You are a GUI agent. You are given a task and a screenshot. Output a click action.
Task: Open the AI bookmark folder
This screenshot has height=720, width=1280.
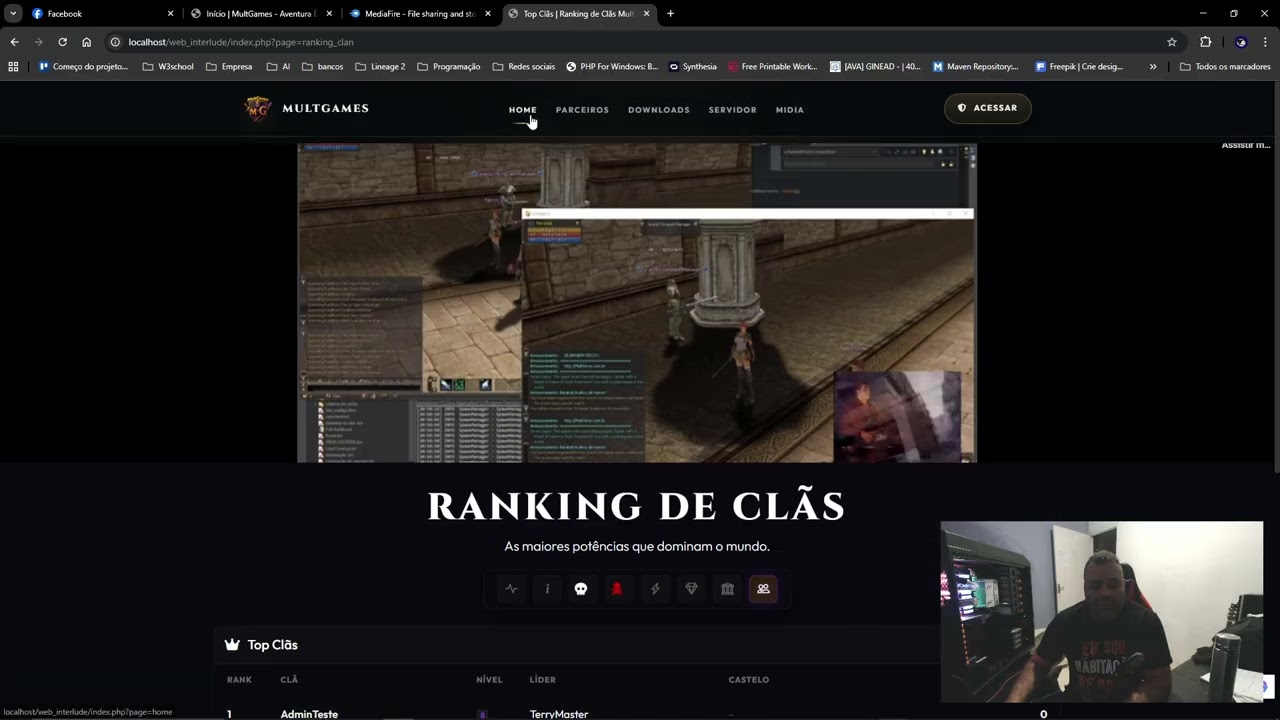pos(278,67)
